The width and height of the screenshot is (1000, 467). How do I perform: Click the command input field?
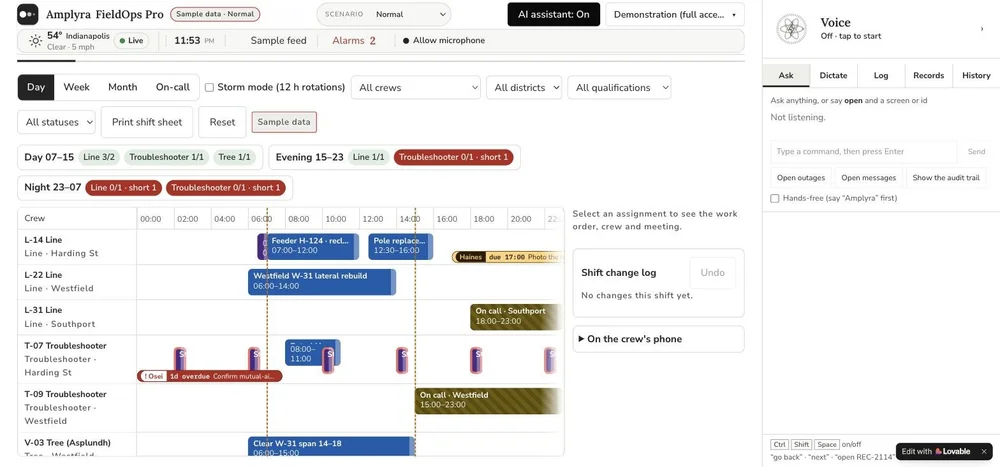click(864, 152)
